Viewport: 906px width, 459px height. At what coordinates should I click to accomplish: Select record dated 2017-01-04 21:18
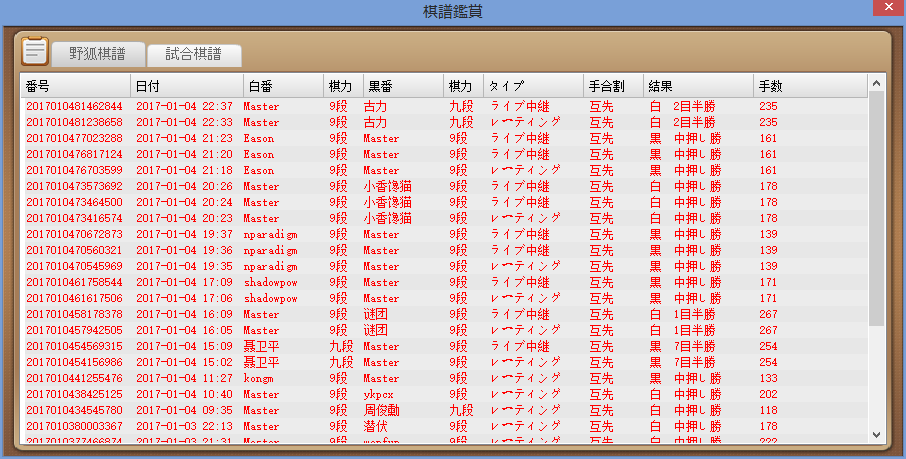pos(444,171)
